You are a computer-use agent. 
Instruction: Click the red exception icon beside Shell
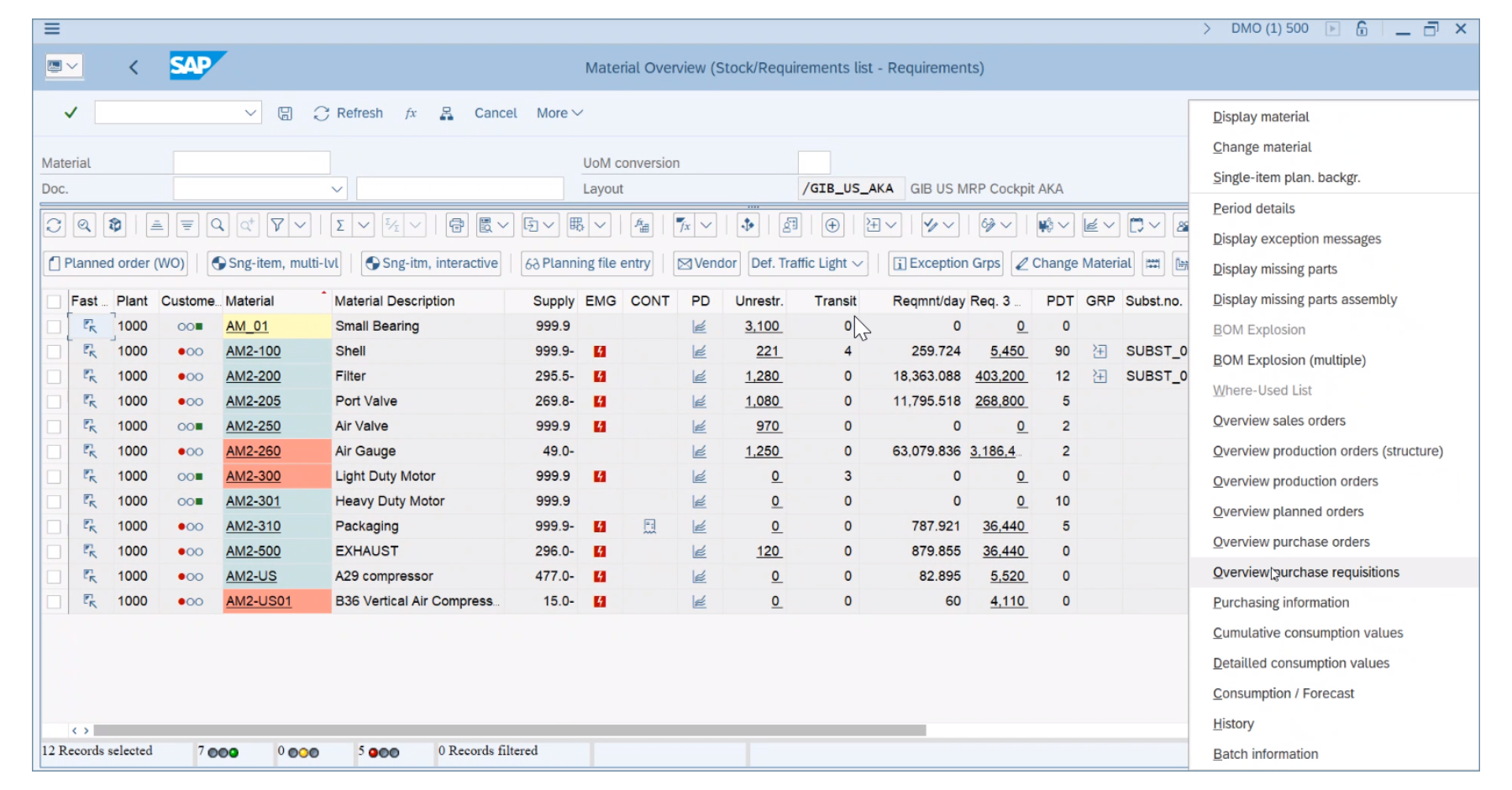coord(600,351)
